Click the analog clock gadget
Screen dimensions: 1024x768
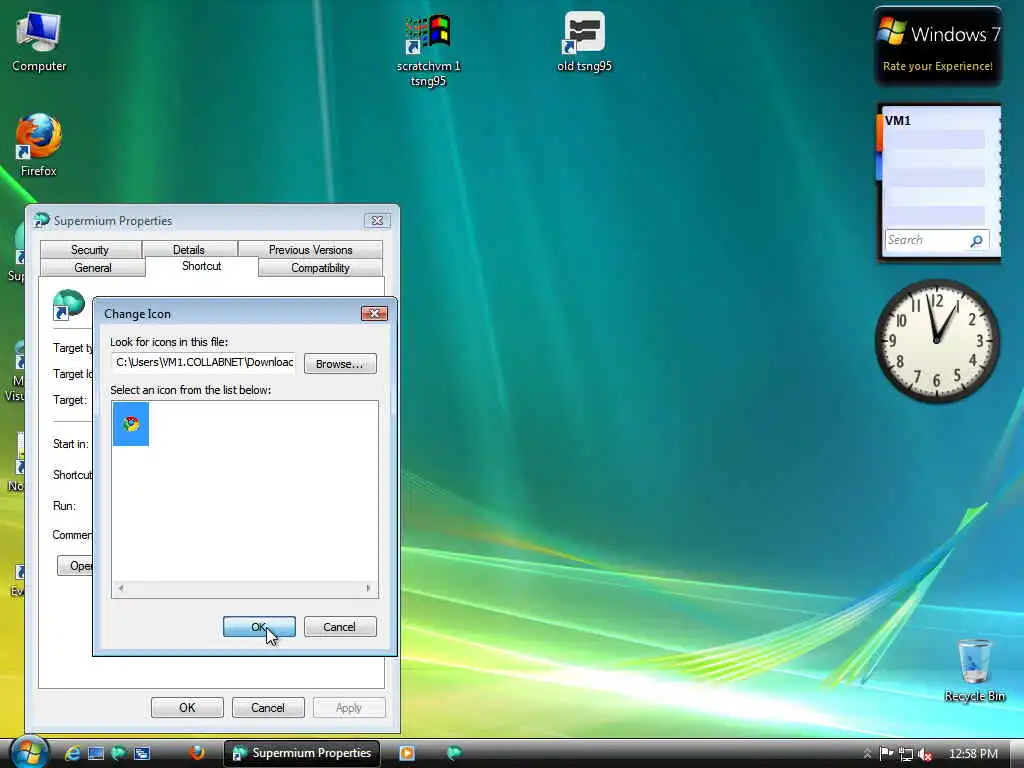pyautogui.click(x=937, y=341)
